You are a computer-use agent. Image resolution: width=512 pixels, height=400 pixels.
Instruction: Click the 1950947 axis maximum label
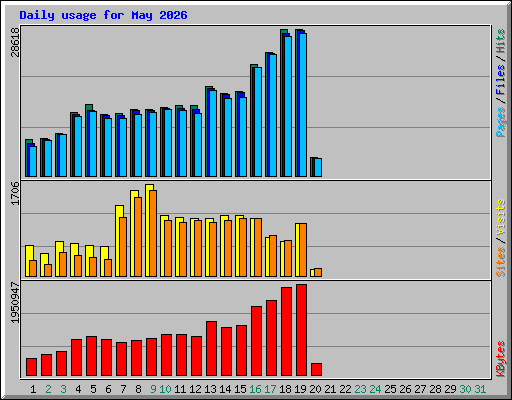(15, 303)
